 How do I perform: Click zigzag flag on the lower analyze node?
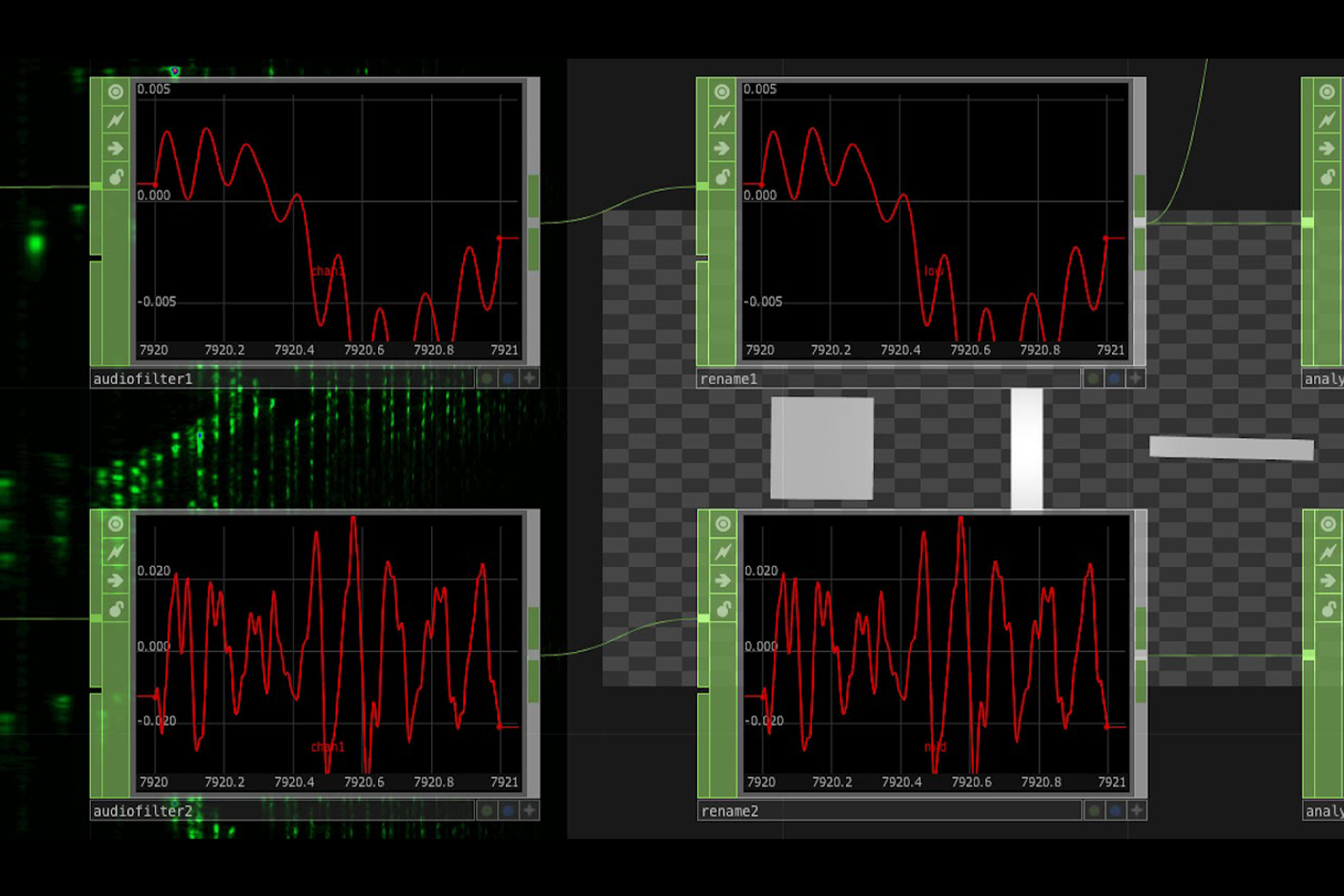[x=1328, y=552]
